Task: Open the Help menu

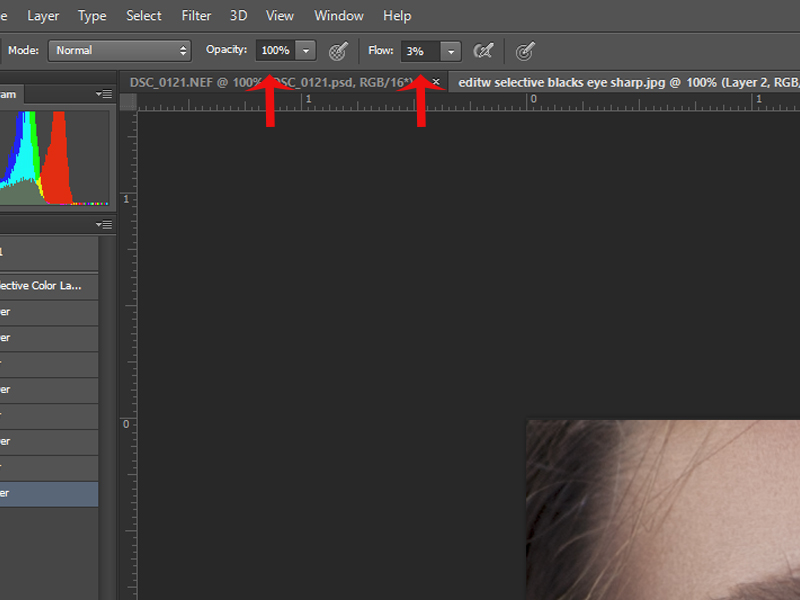Action: 397,16
